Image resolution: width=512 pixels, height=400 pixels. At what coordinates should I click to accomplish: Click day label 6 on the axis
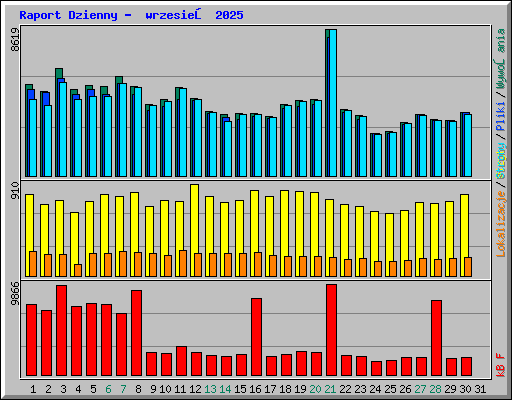pos(108,389)
